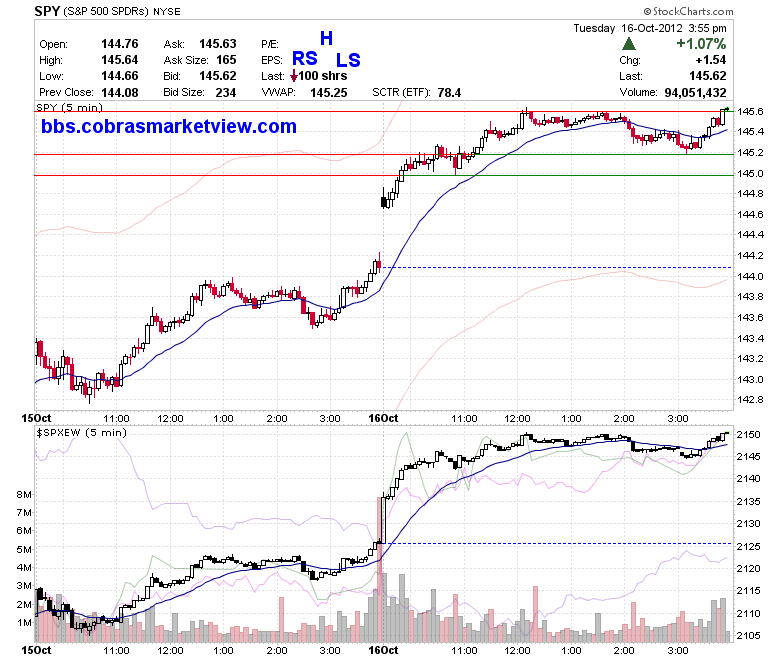The image size is (780, 659).
Task: Click the Volume 94,051,432 value
Action: tap(695, 93)
